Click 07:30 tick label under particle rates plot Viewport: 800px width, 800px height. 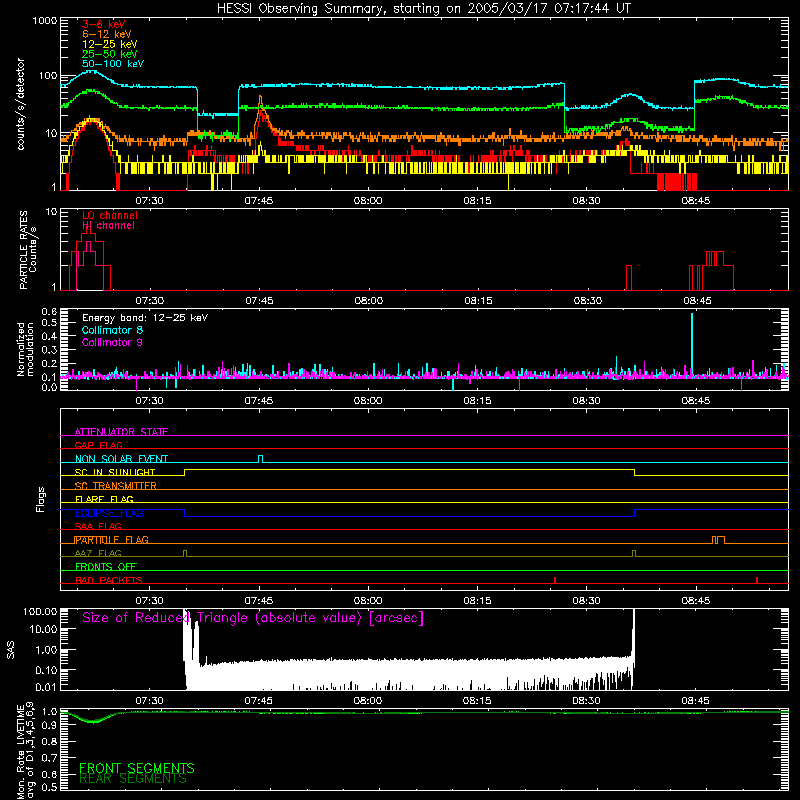pos(149,301)
